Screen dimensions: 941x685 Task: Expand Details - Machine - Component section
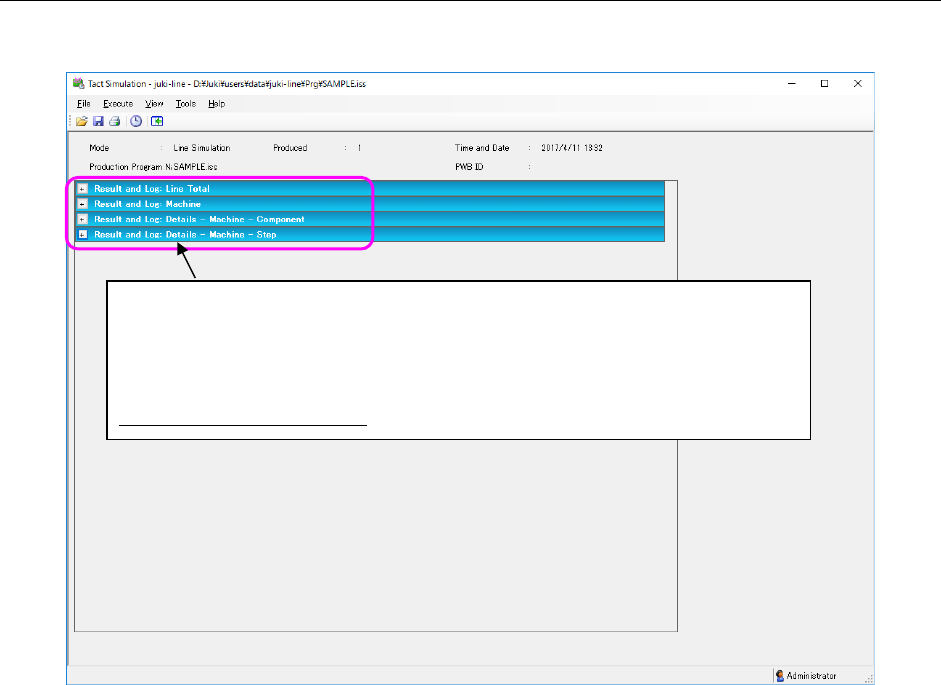coord(83,219)
